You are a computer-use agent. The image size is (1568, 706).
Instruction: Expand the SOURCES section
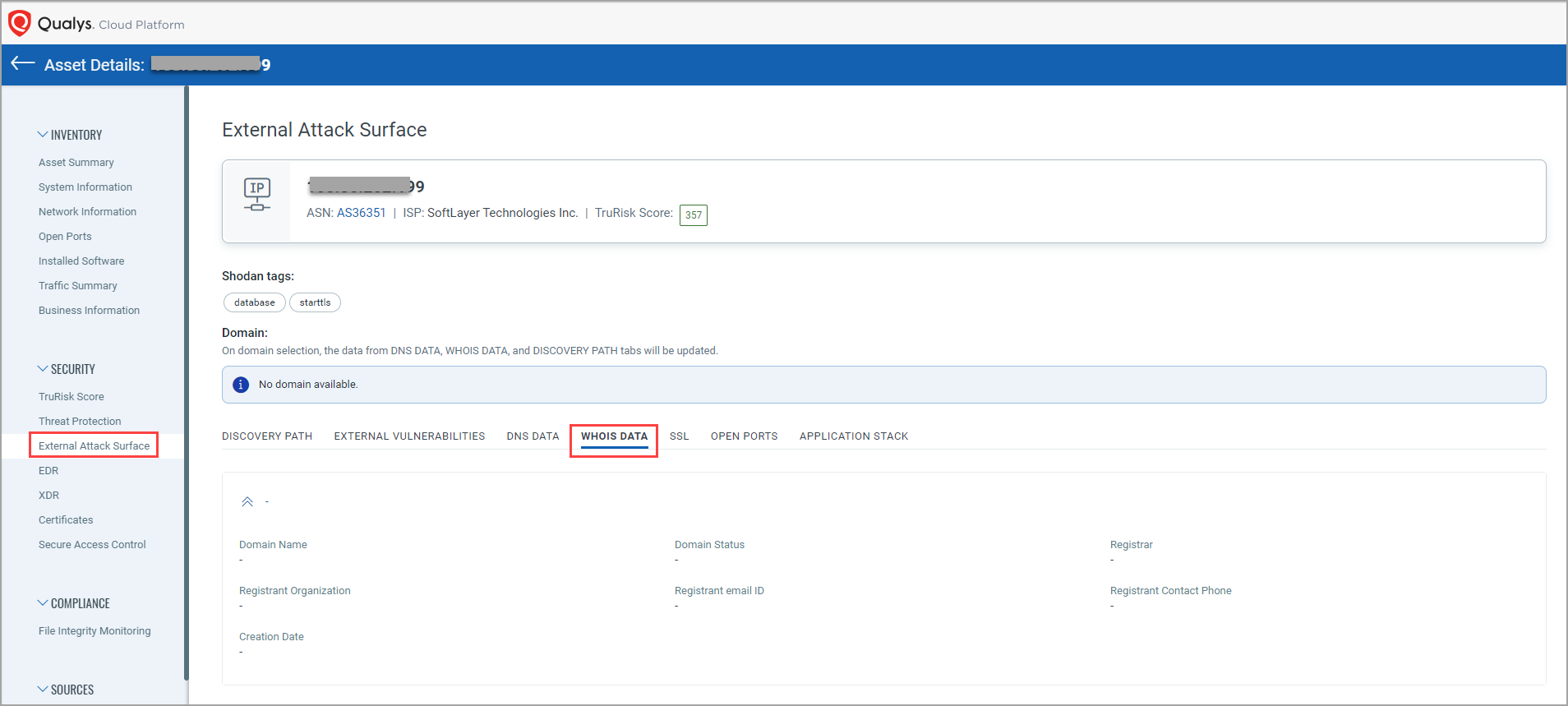pos(43,690)
